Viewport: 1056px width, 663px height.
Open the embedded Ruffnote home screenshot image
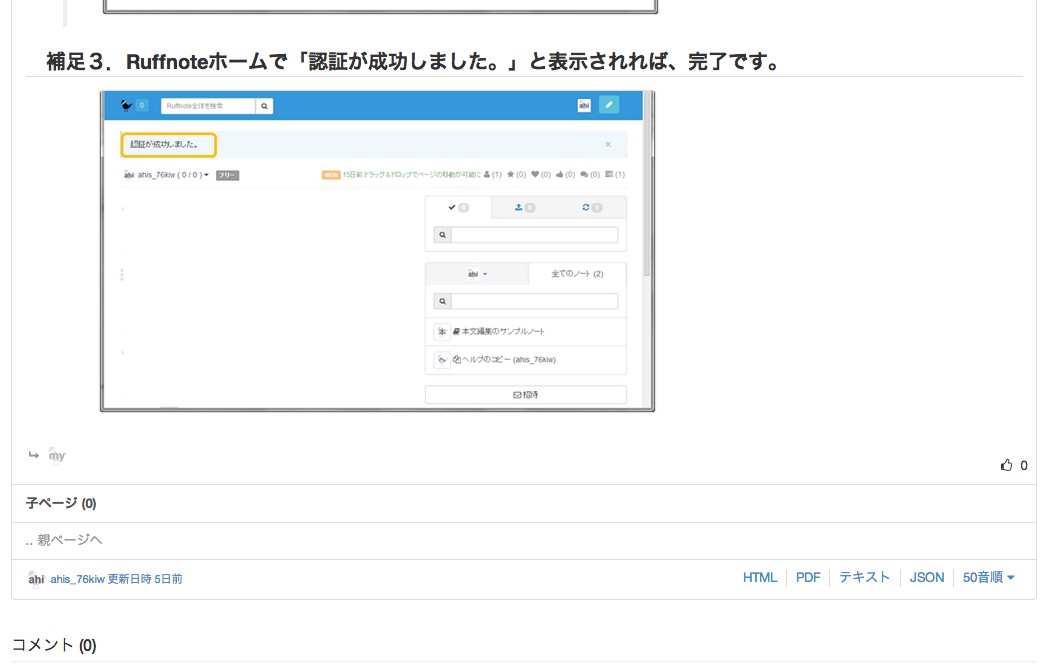pos(377,251)
